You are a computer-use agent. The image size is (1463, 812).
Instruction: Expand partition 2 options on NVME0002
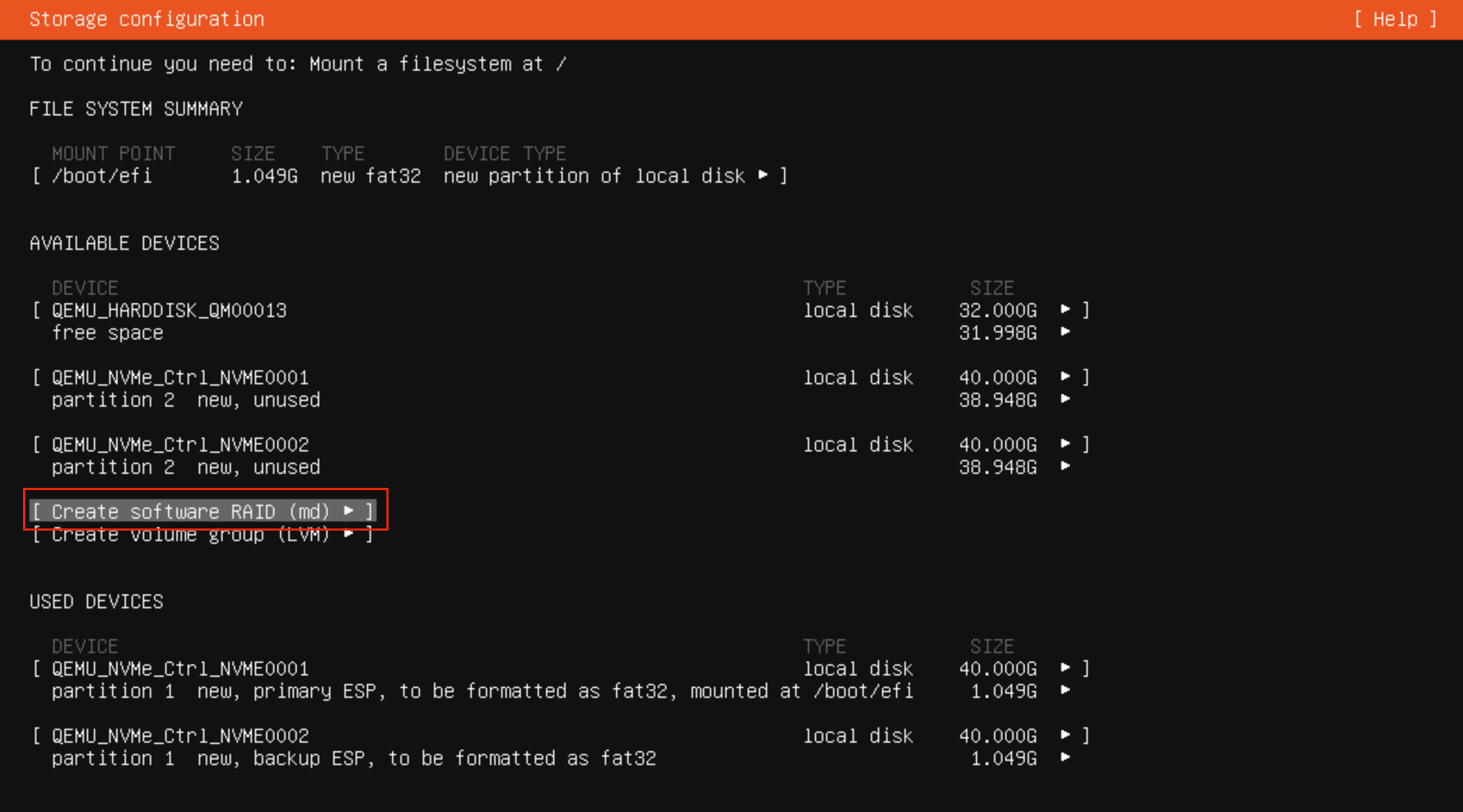coord(1067,467)
